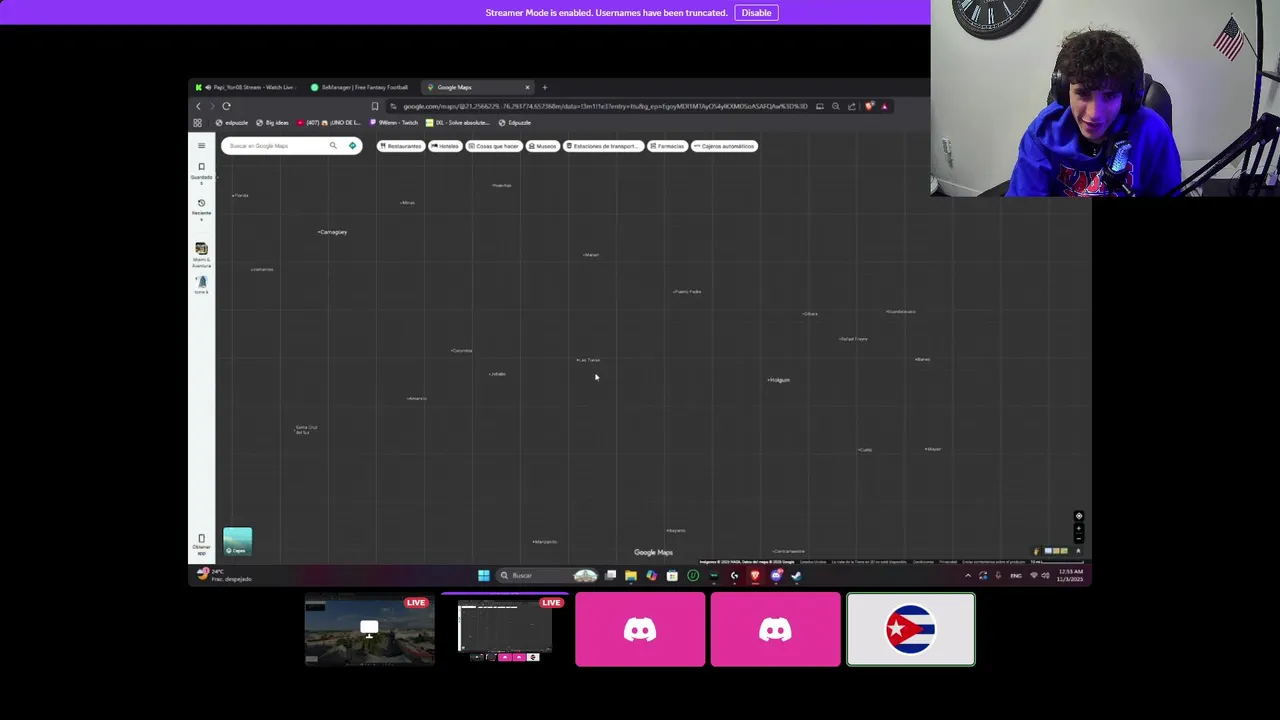This screenshot has width=1280, height=720.
Task: Click the Santa Cruz del Sur label
Action: point(306,430)
